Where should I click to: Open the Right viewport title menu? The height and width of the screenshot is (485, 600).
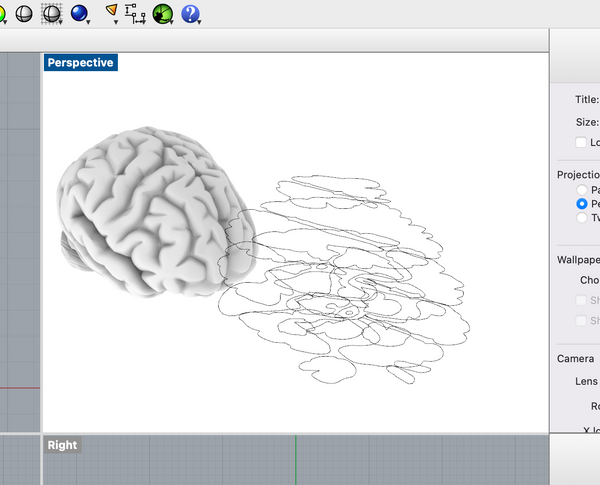point(62,445)
